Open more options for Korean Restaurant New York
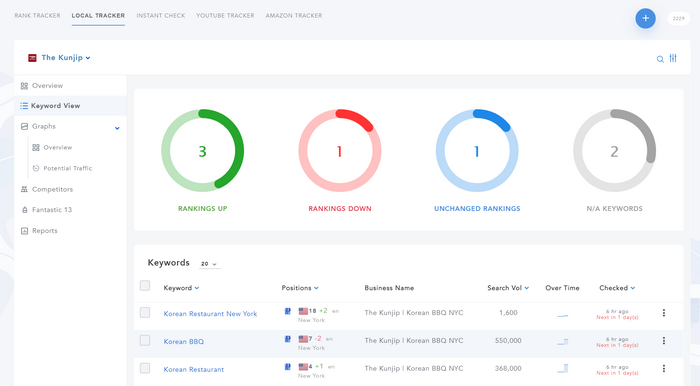This screenshot has height=386, width=700. (664, 313)
